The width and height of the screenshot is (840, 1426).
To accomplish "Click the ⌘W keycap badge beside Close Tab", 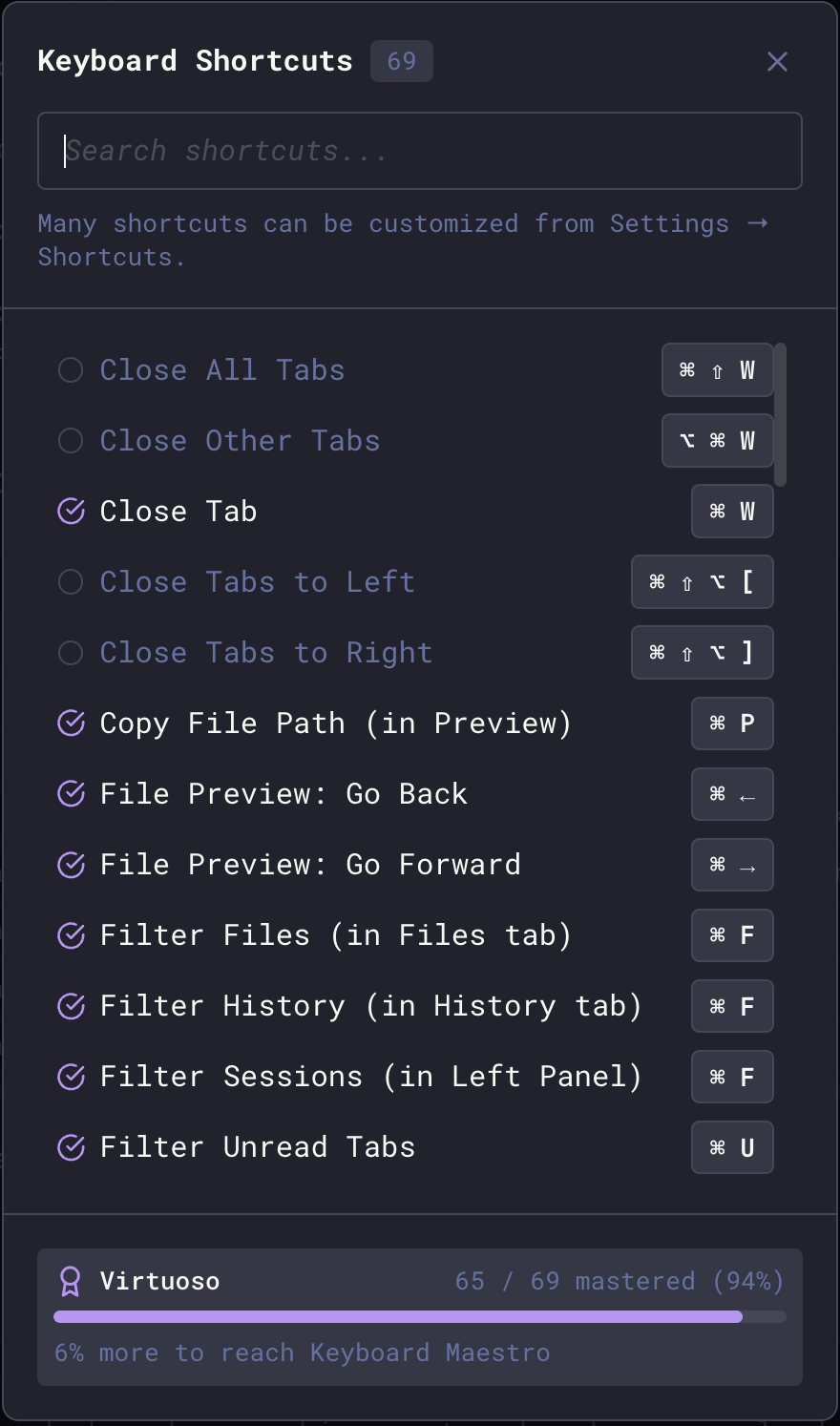I will [x=732, y=512].
